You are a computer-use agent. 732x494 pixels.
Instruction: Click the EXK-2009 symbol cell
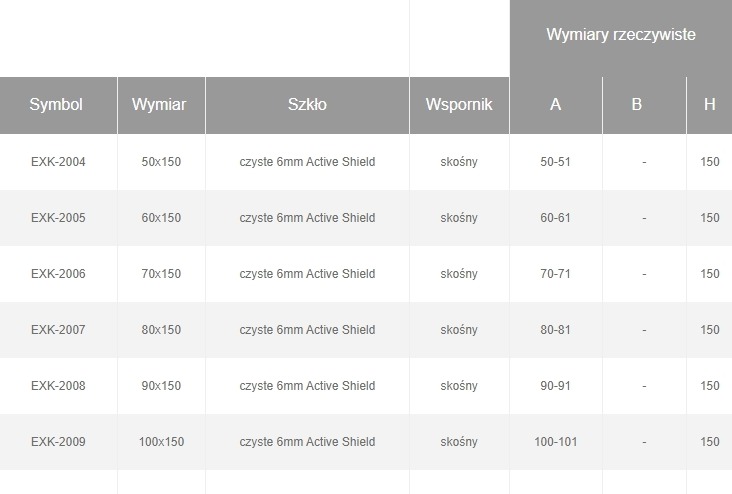[58, 442]
